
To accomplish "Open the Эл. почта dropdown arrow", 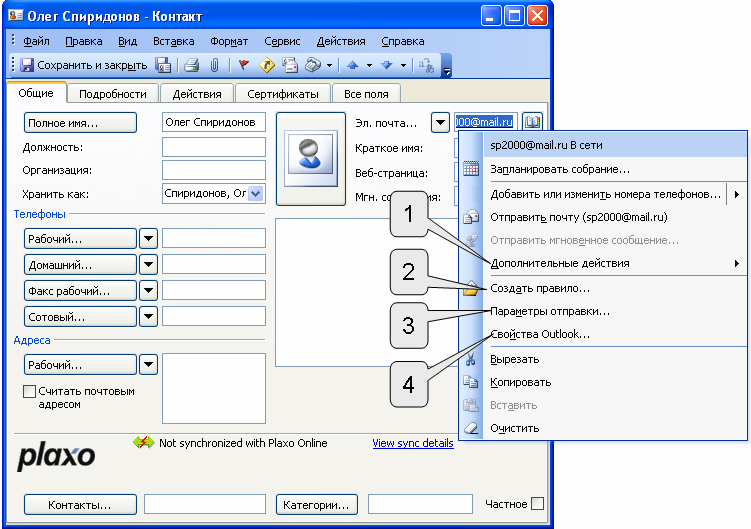I will [440, 122].
